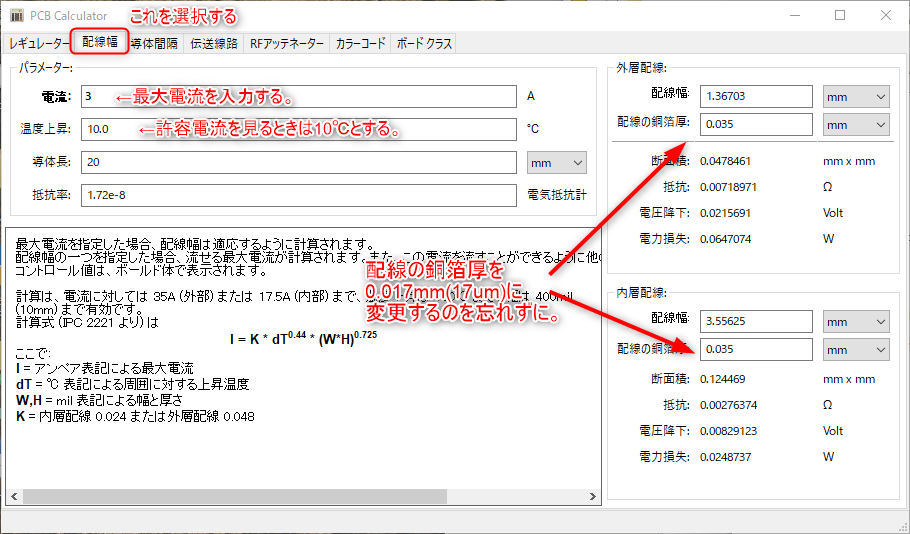Select the 配線幅 tab

100,42
